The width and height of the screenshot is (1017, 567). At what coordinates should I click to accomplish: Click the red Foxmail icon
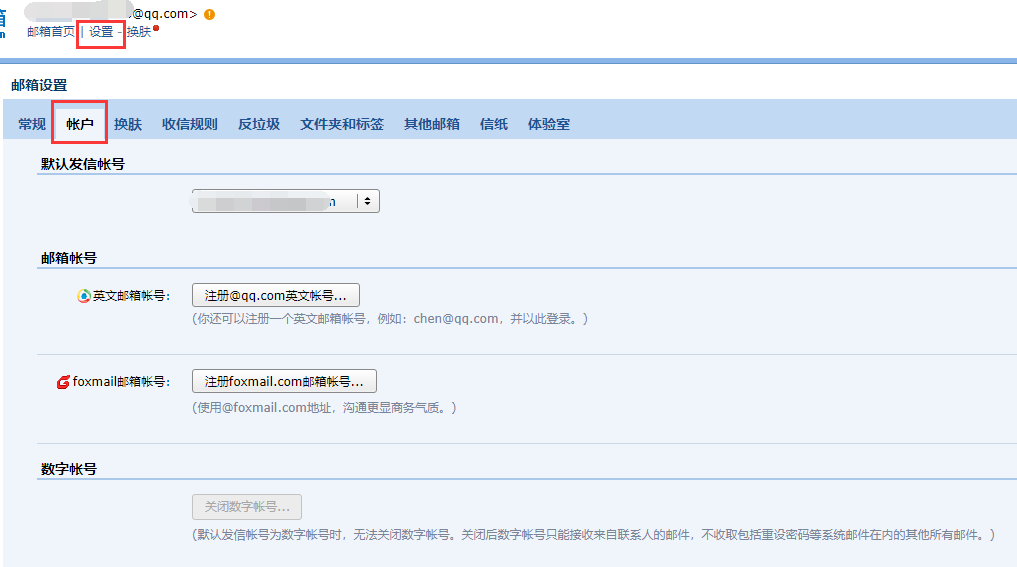tap(64, 382)
